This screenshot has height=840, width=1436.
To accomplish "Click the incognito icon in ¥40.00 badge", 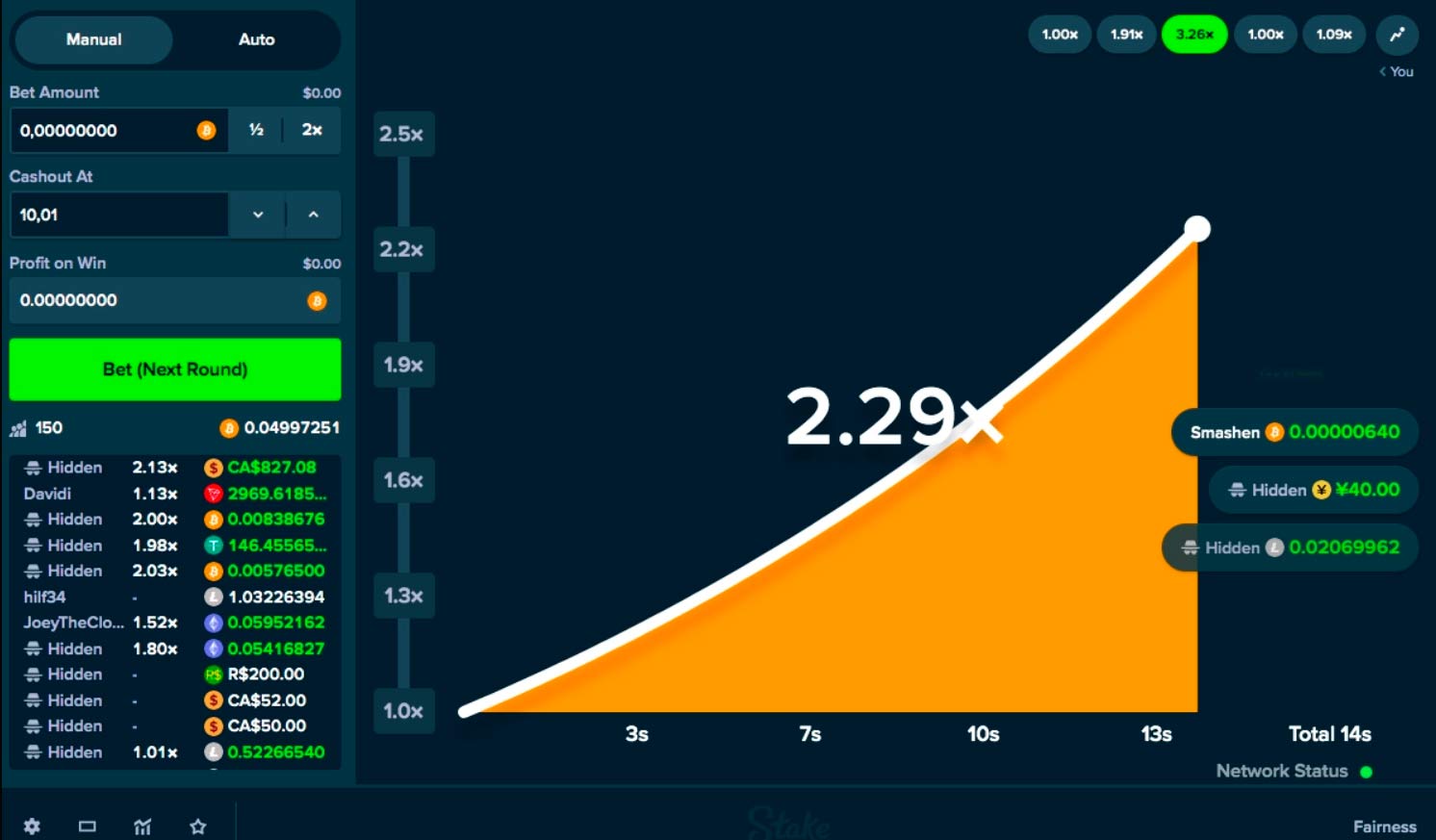I will 1238,490.
